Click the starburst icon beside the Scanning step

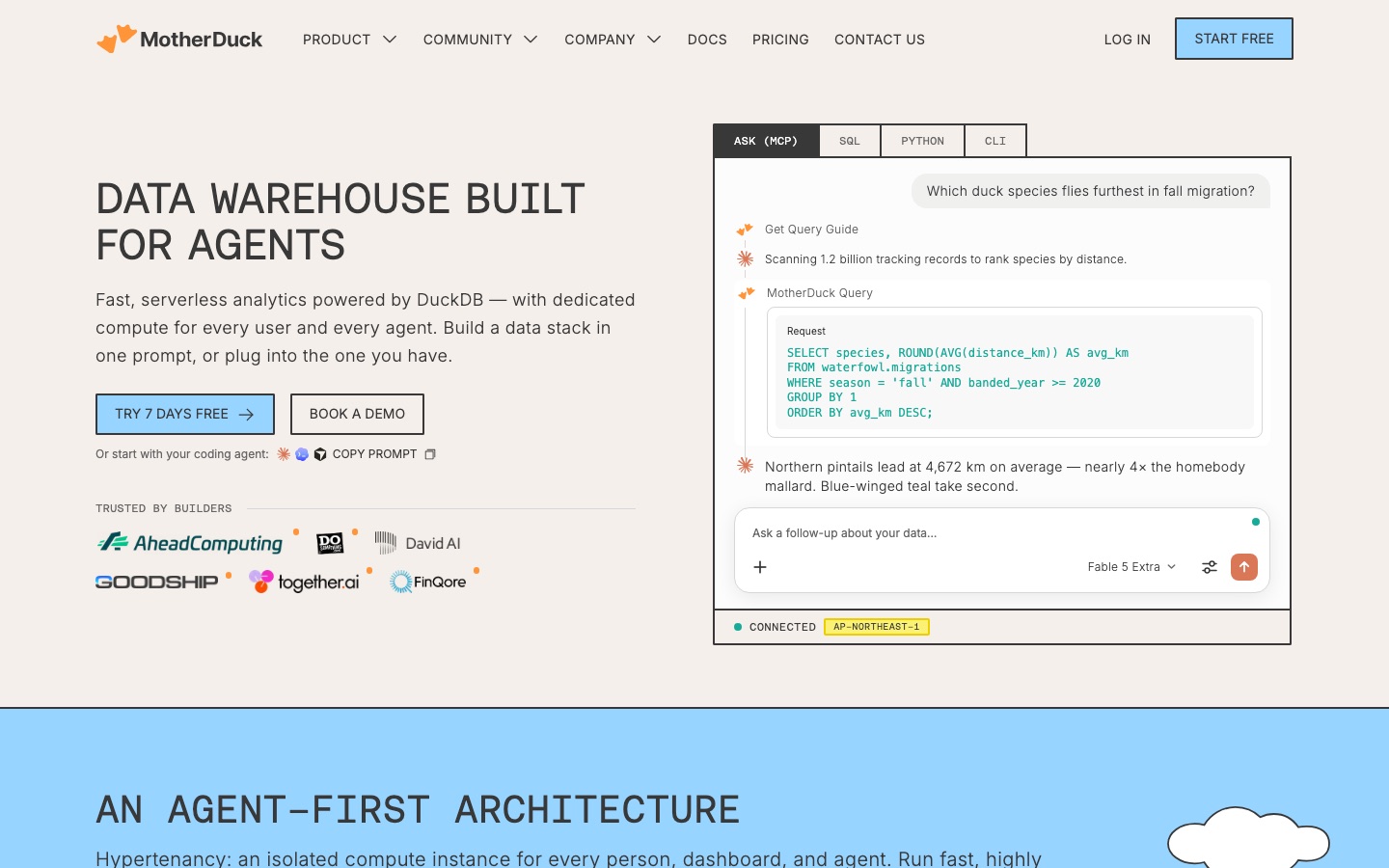745,258
